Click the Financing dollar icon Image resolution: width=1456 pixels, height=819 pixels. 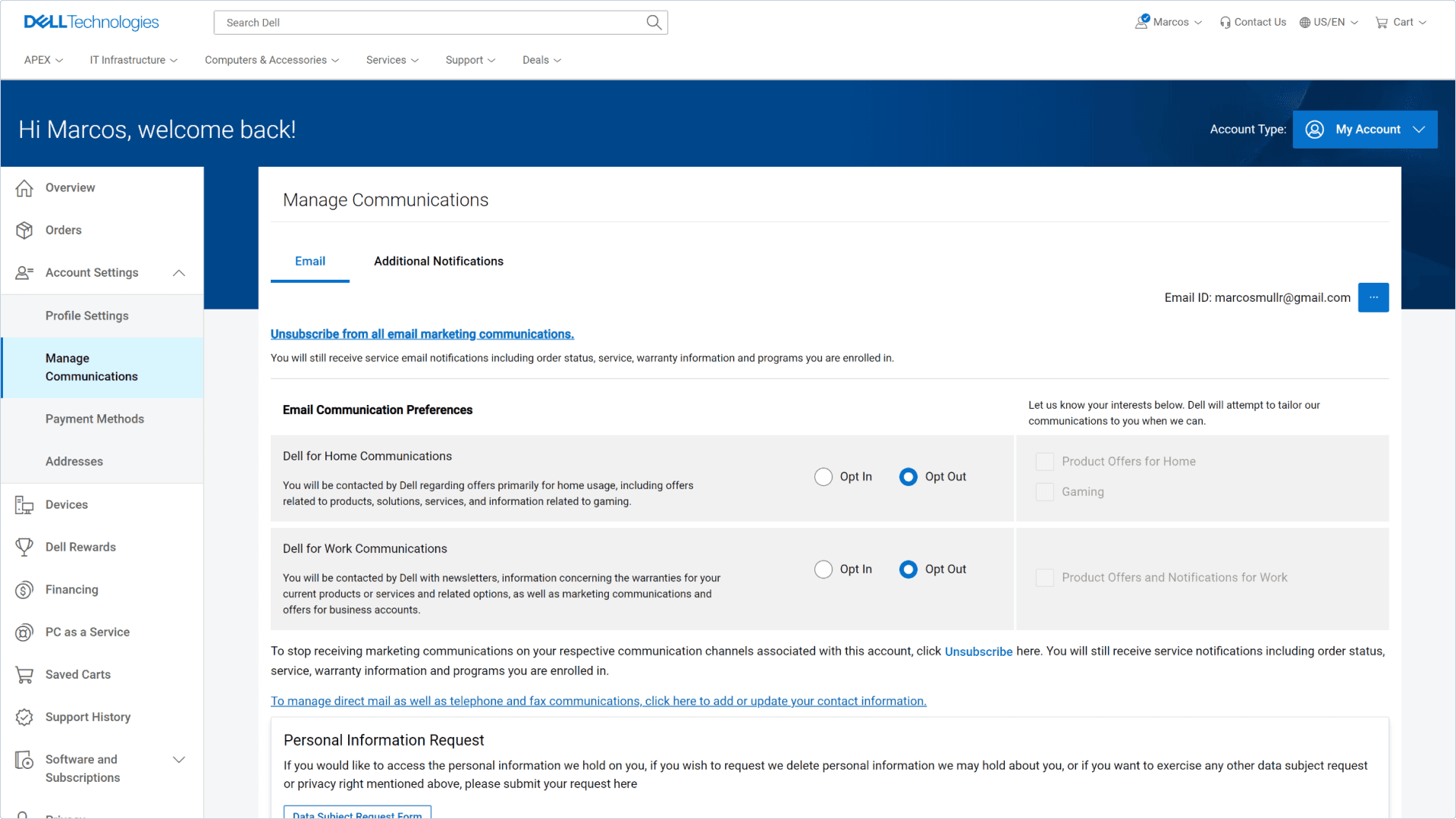[24, 590]
